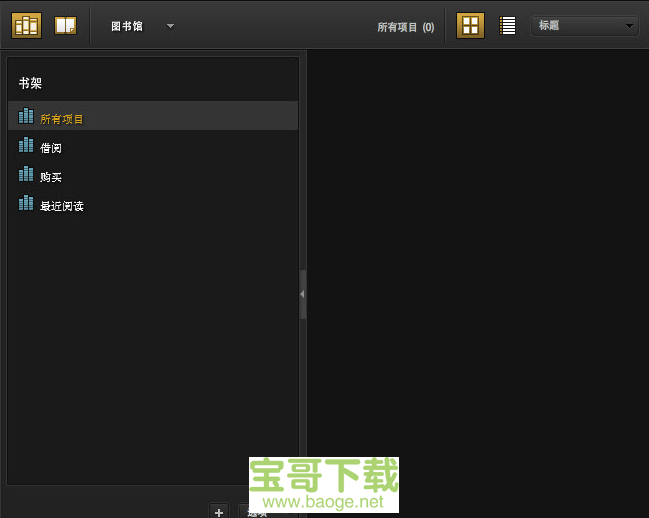Select the 借阅 bookshelf

coord(51,148)
